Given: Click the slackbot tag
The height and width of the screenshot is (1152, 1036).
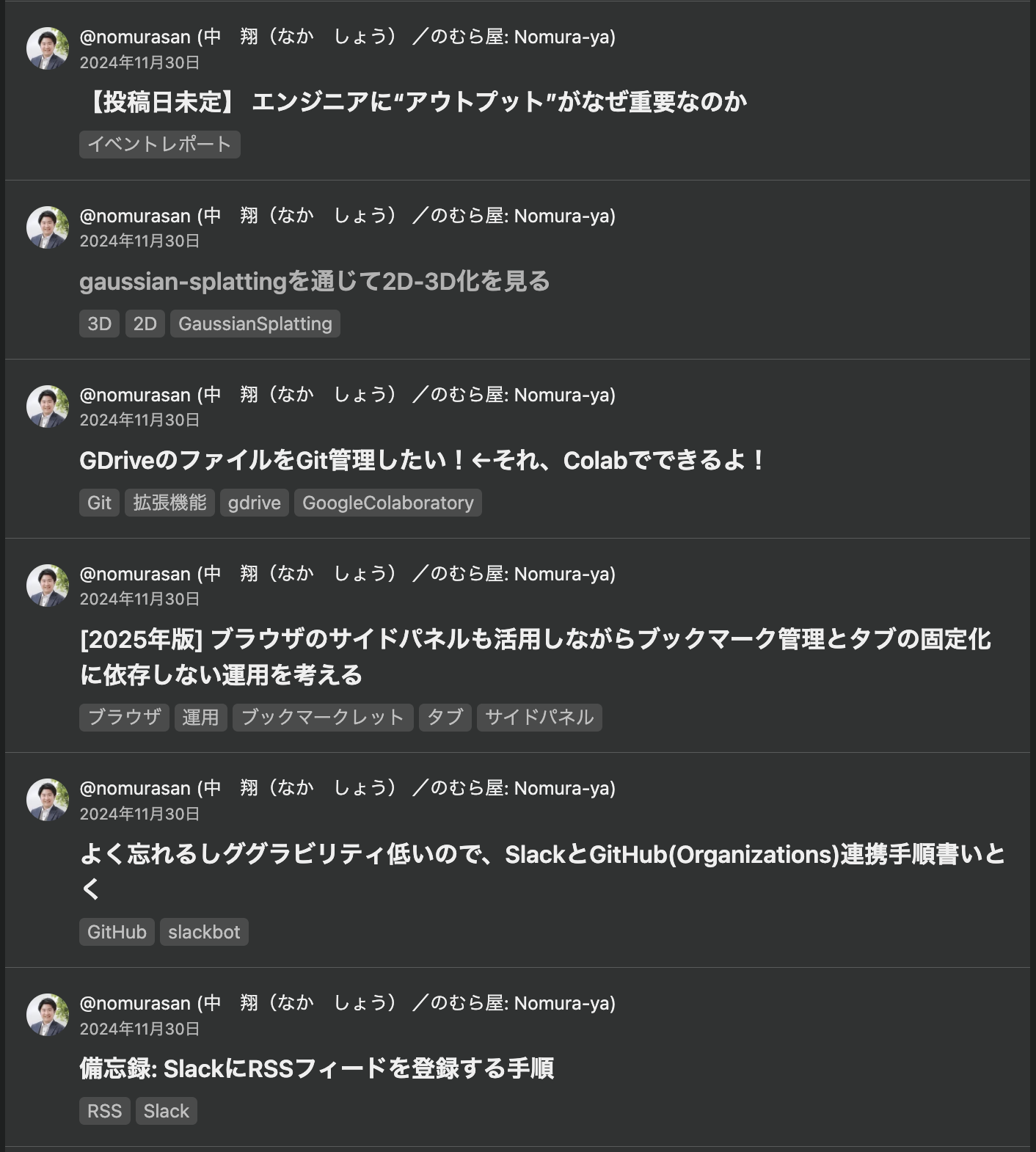Looking at the screenshot, I should [x=204, y=931].
